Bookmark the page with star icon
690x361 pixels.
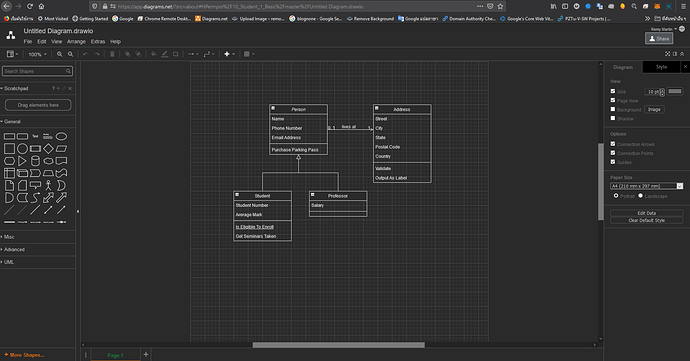[x=500, y=6]
